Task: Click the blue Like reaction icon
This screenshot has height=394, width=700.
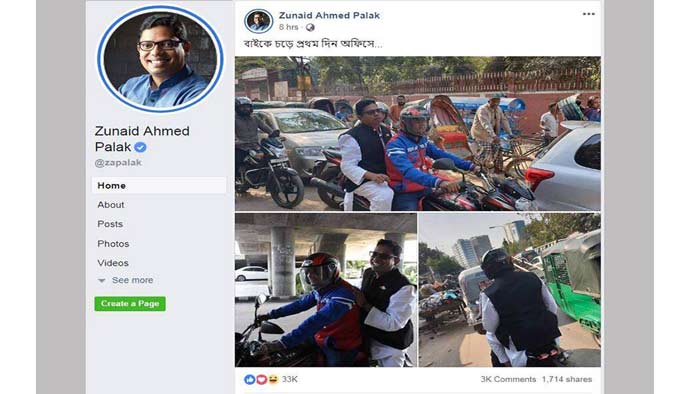Action: (x=250, y=379)
